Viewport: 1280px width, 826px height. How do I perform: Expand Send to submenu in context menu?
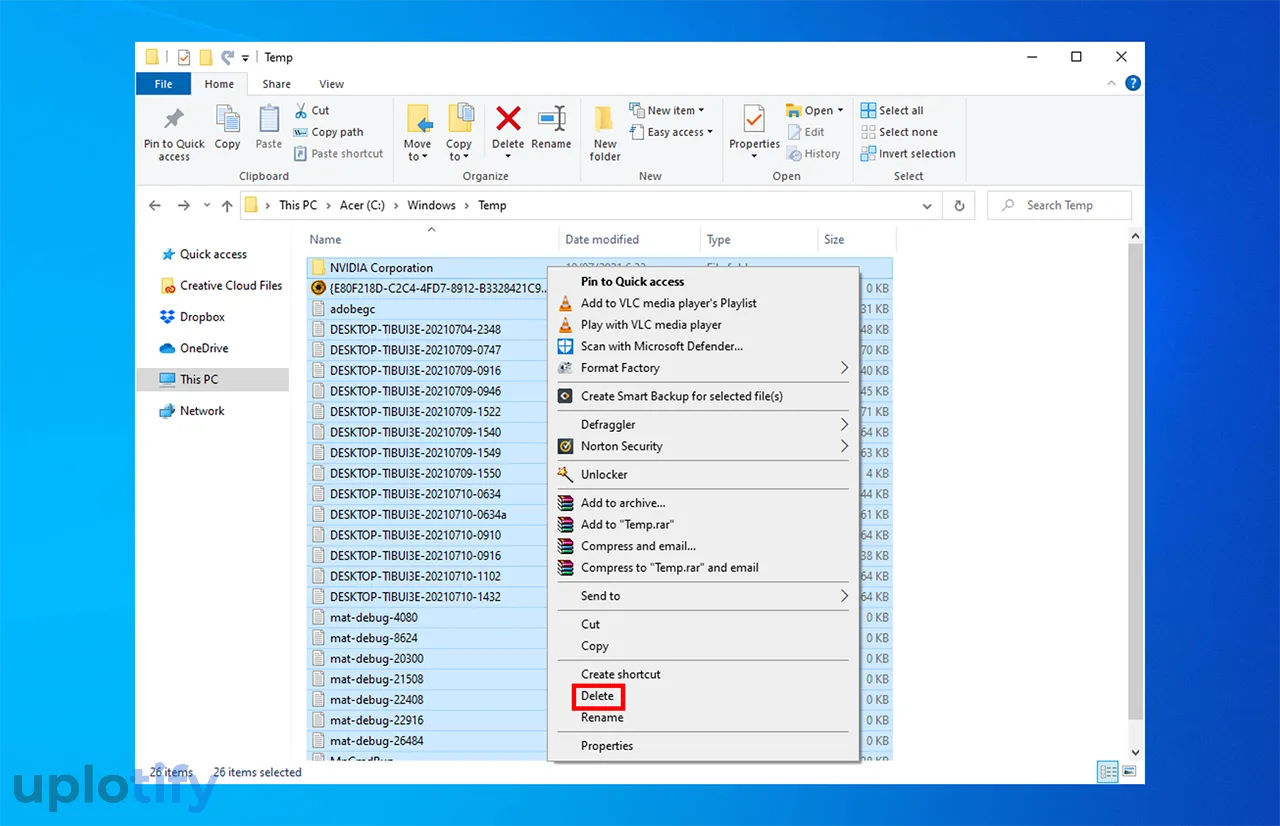(844, 596)
